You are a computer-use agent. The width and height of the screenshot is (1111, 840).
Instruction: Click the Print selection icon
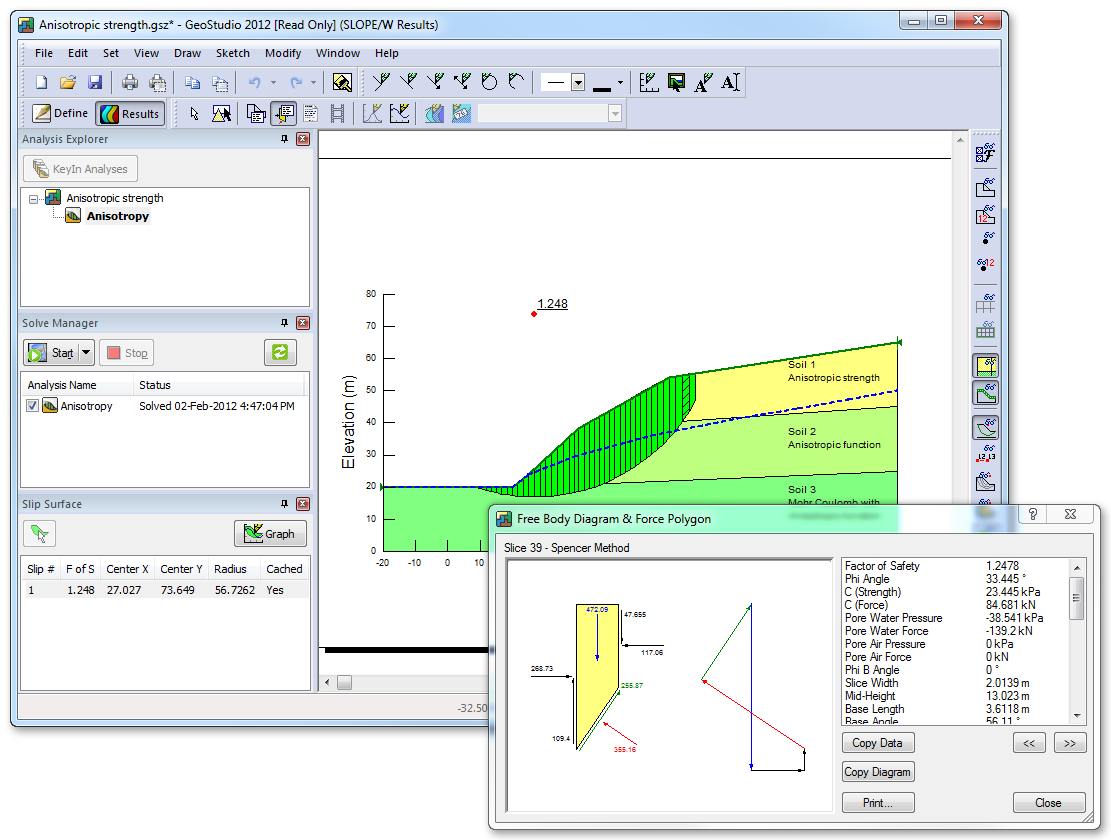[x=157, y=82]
